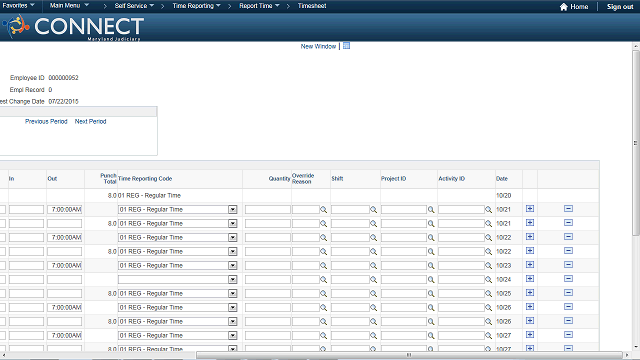Click the horizontal scrollbar thumb
Screen dimensions: 640x360
point(409,355)
